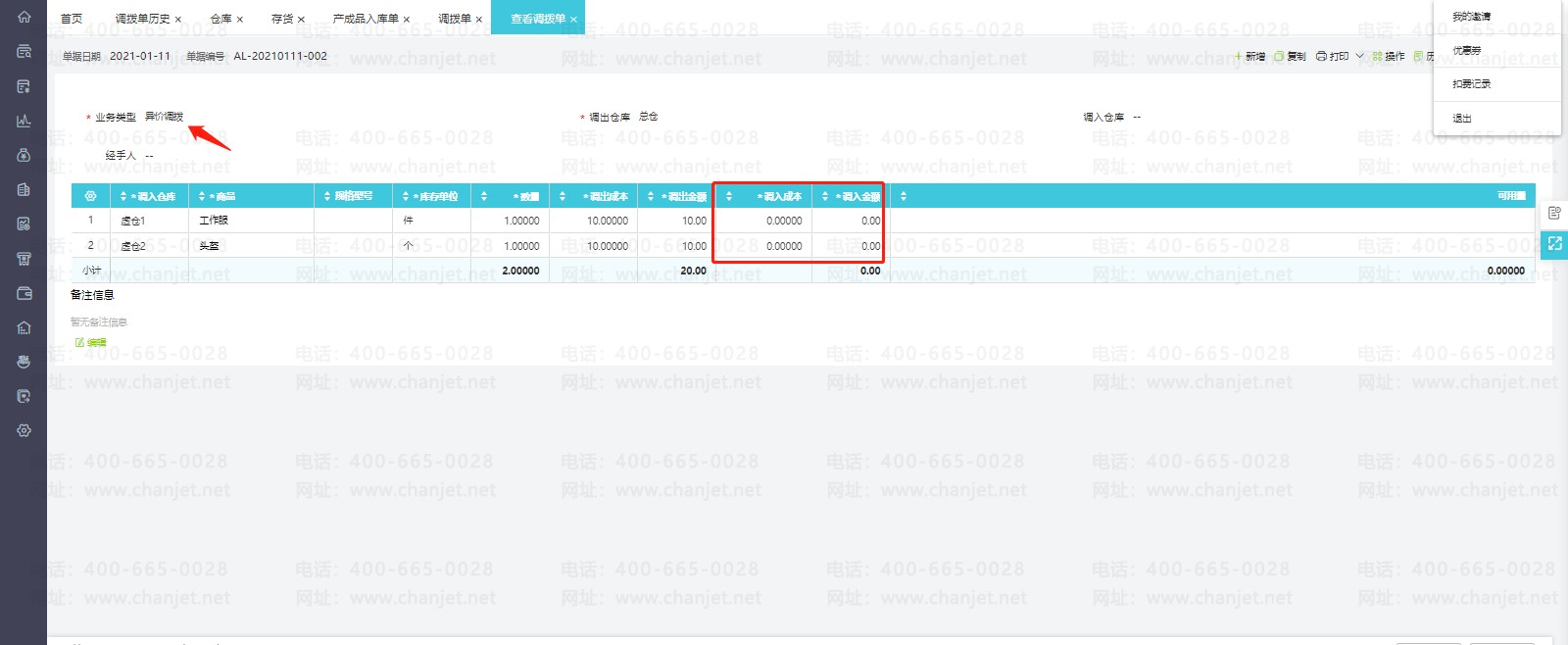Click the 打印 print button
This screenshot has width=1568, height=645.
pos(1332,57)
